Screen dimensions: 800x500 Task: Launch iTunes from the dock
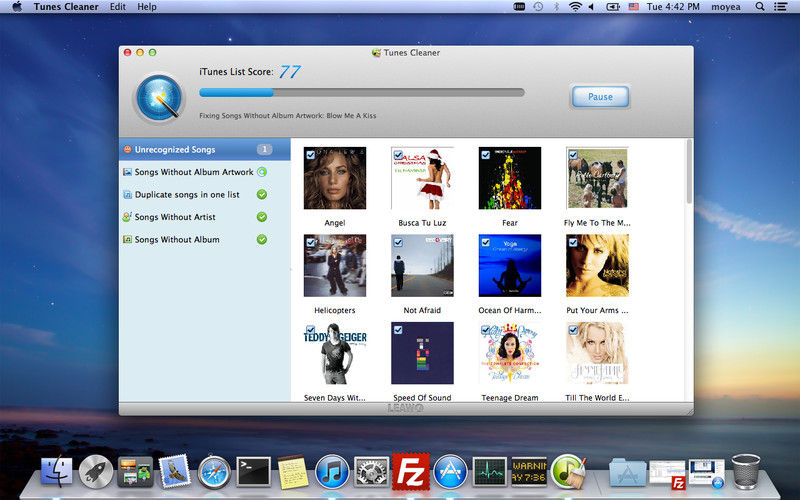click(332, 472)
